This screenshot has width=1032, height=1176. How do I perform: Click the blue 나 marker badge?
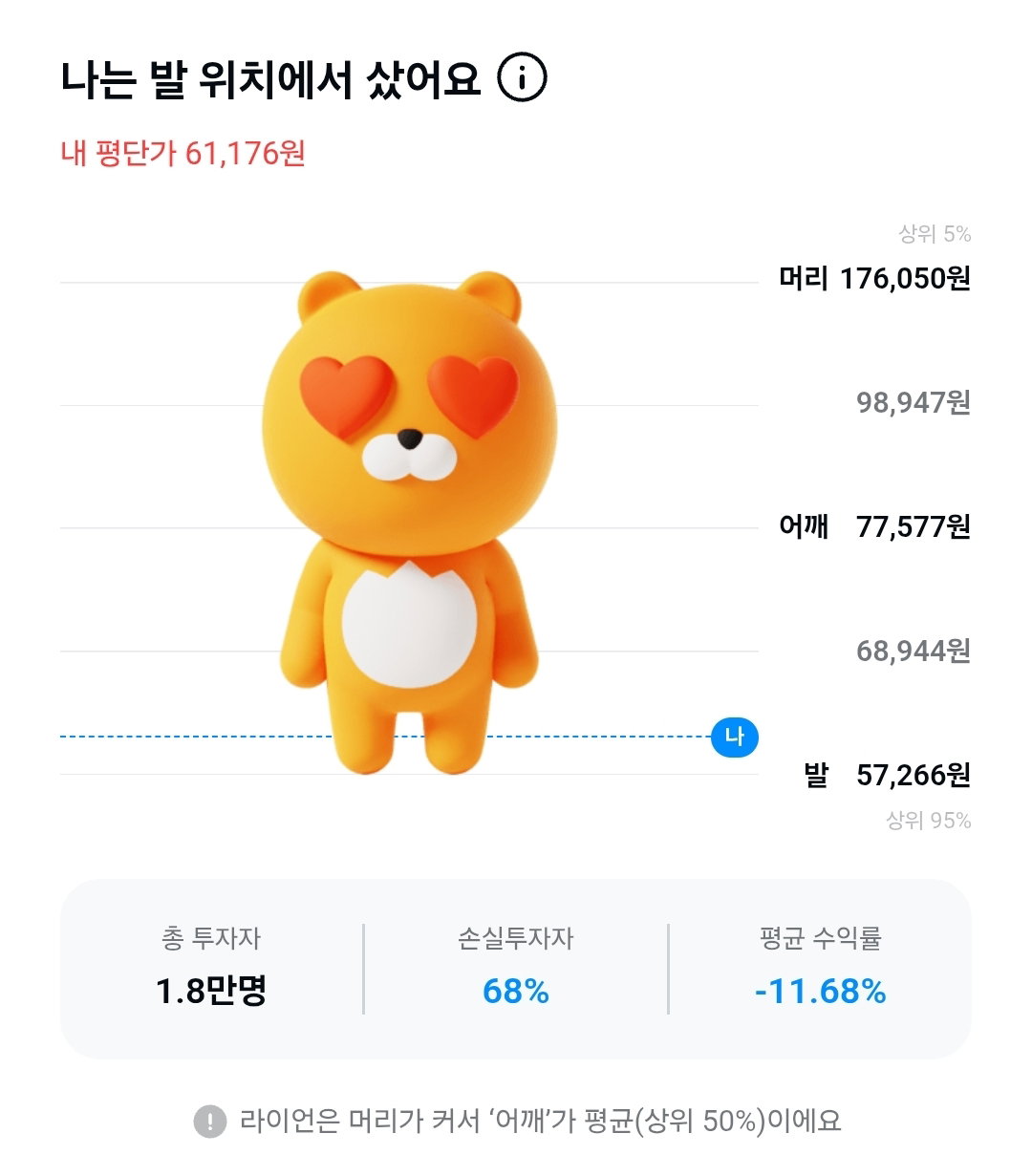click(x=735, y=738)
